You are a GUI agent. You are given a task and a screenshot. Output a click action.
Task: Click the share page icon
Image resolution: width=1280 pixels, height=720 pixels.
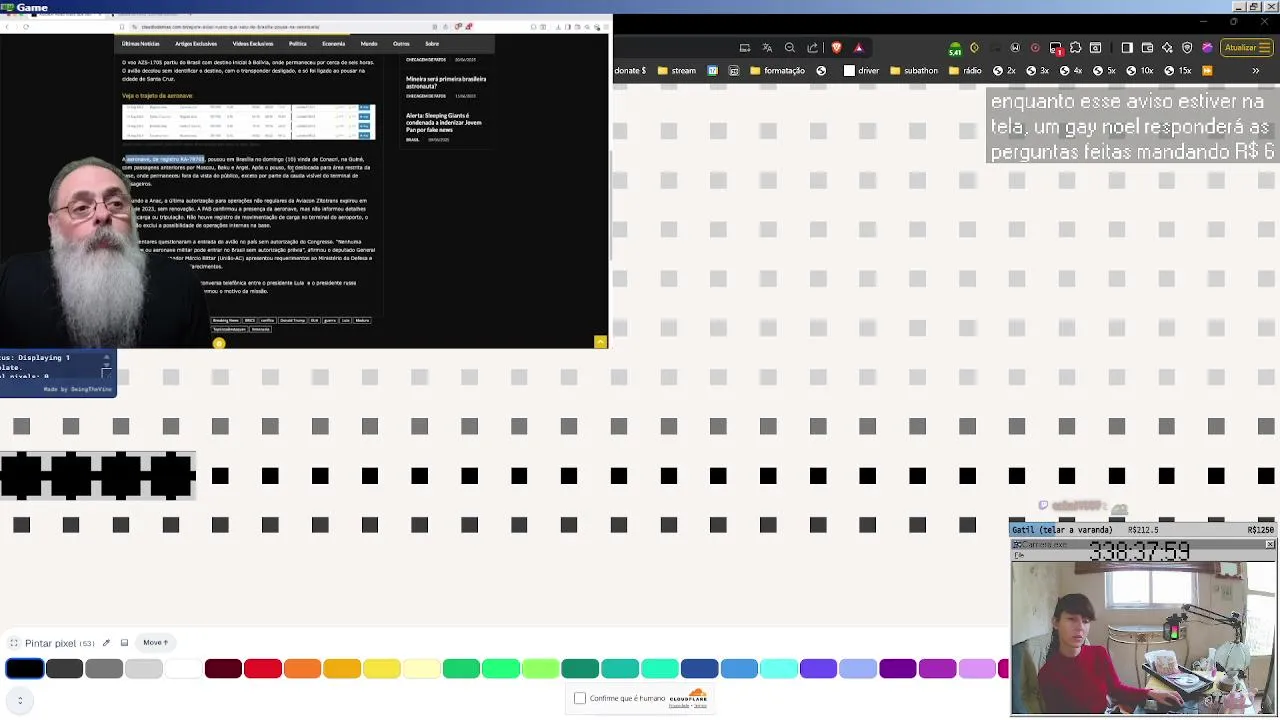812,47
